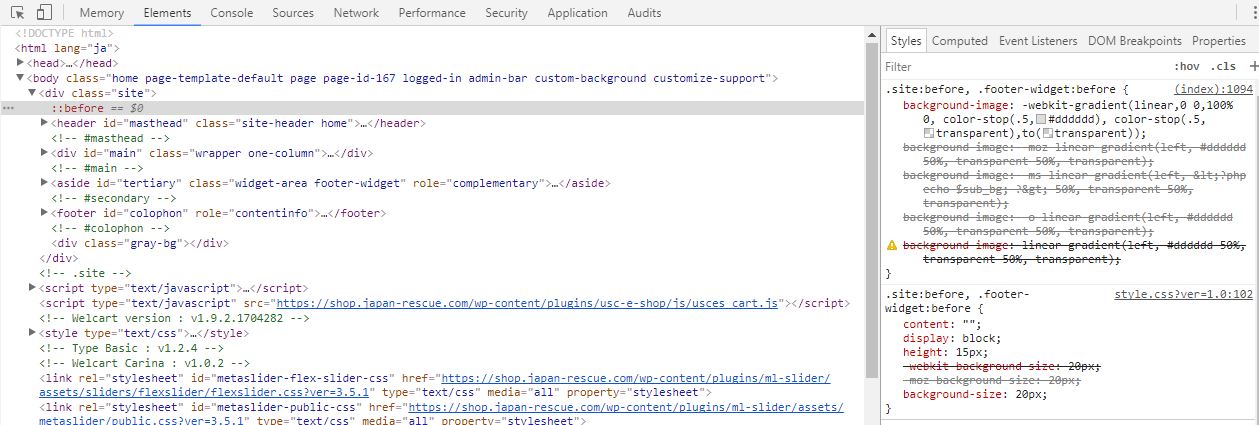Viewport: 1259px width, 425px height.
Task: Expand the div id main node
Action: click(x=44, y=153)
